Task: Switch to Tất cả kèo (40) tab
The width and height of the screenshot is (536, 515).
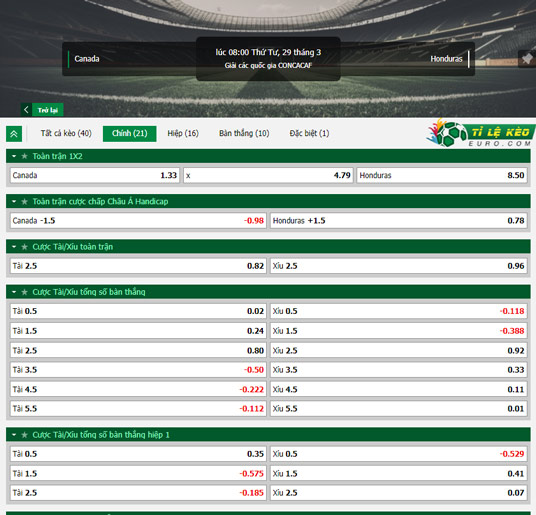Action: click(66, 133)
